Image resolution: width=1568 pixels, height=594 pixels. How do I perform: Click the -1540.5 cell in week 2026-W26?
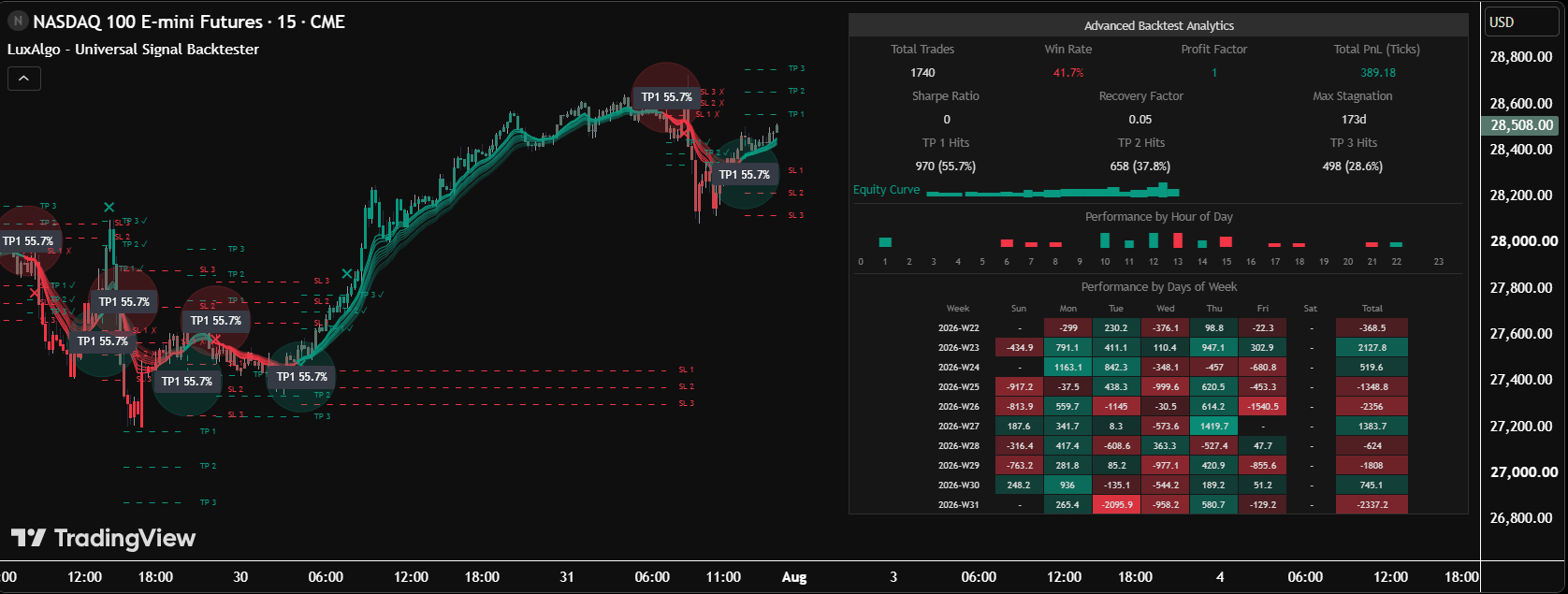(x=1262, y=407)
